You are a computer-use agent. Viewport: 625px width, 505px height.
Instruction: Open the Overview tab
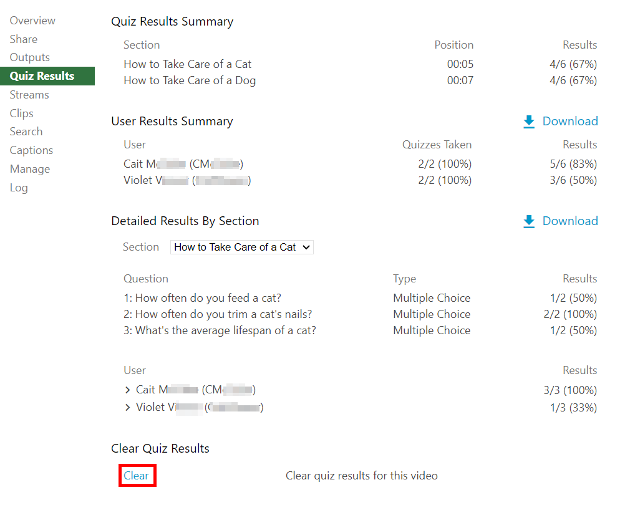(33, 21)
